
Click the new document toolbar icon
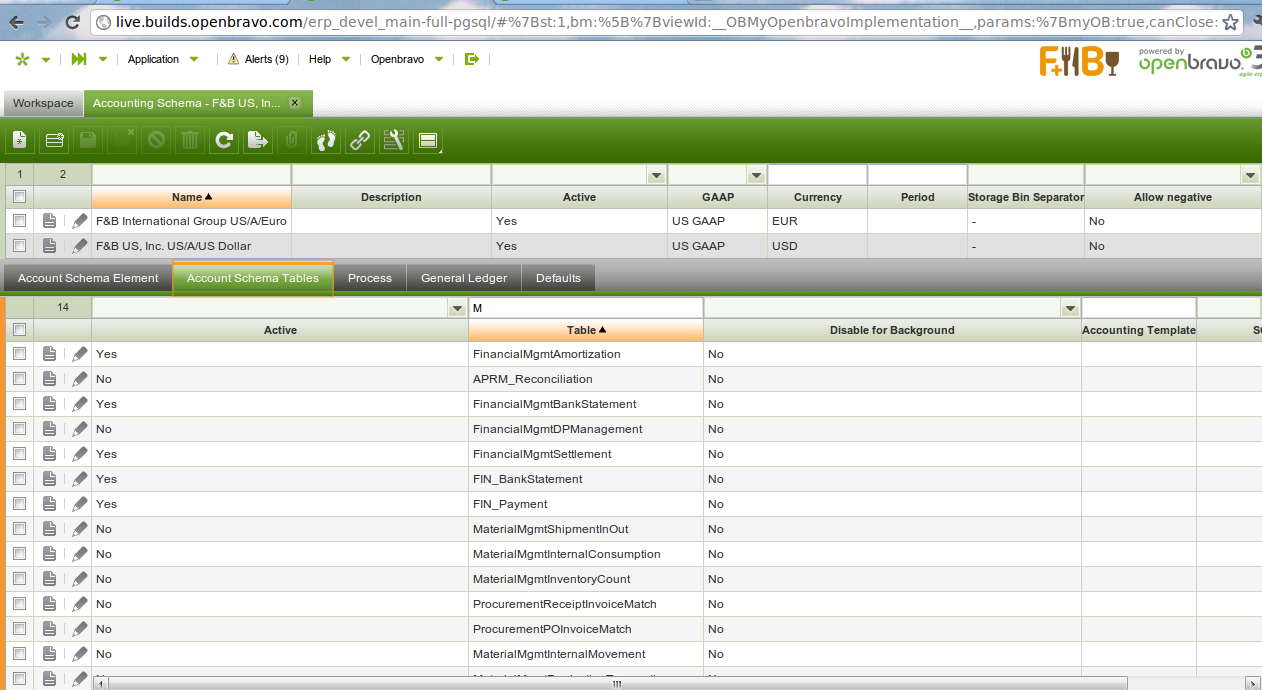click(x=20, y=141)
